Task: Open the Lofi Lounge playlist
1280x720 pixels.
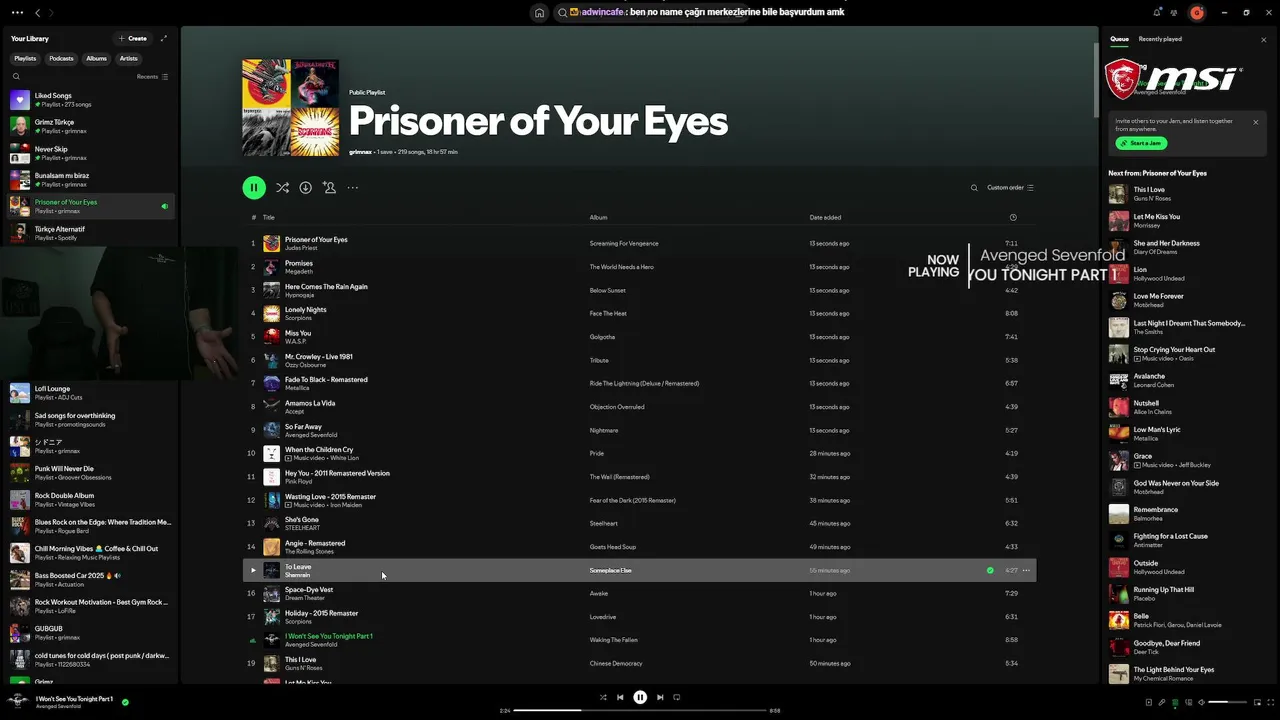Action: [92, 393]
